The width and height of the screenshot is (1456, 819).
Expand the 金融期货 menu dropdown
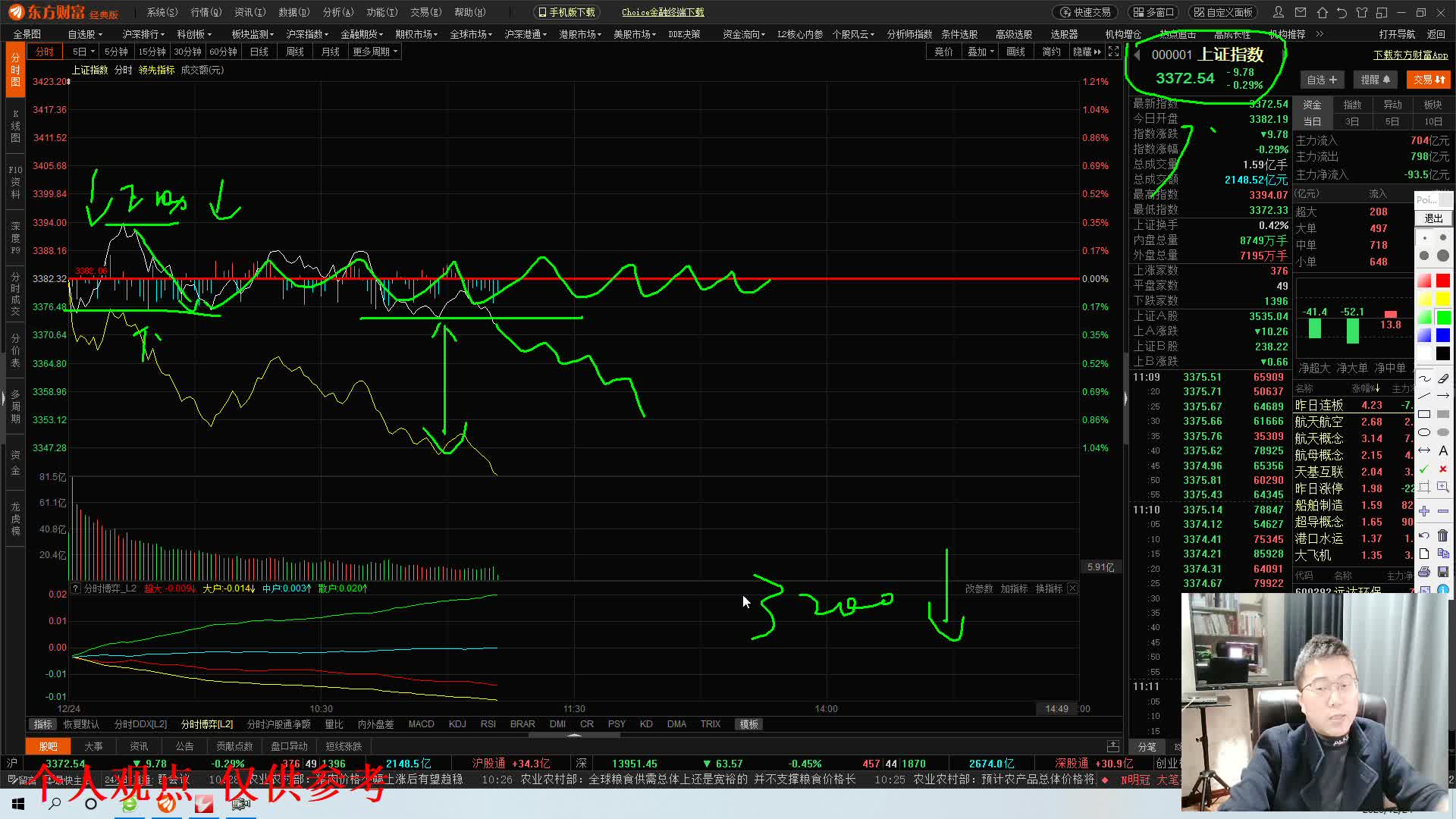click(361, 34)
